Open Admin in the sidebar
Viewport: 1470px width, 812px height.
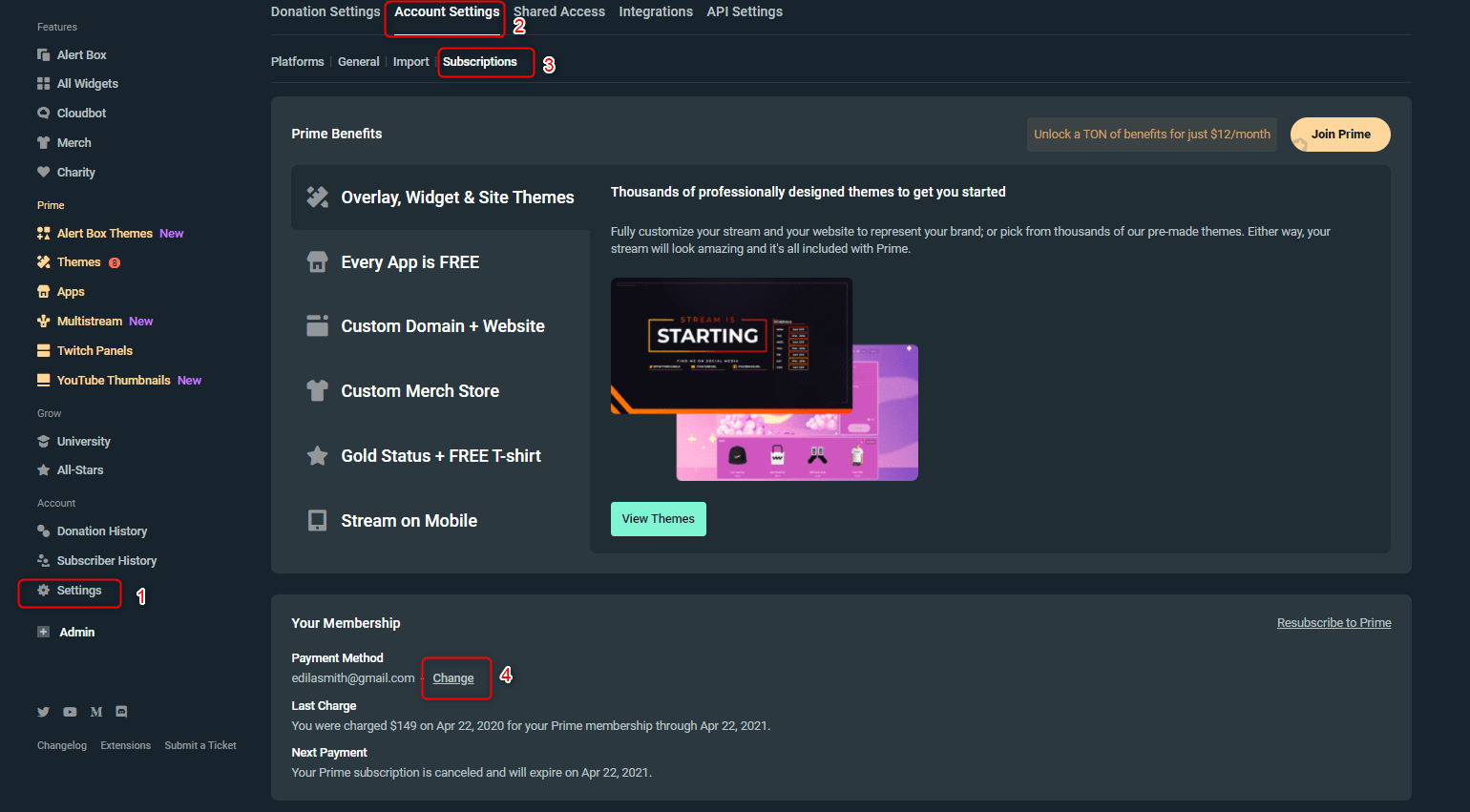77,632
